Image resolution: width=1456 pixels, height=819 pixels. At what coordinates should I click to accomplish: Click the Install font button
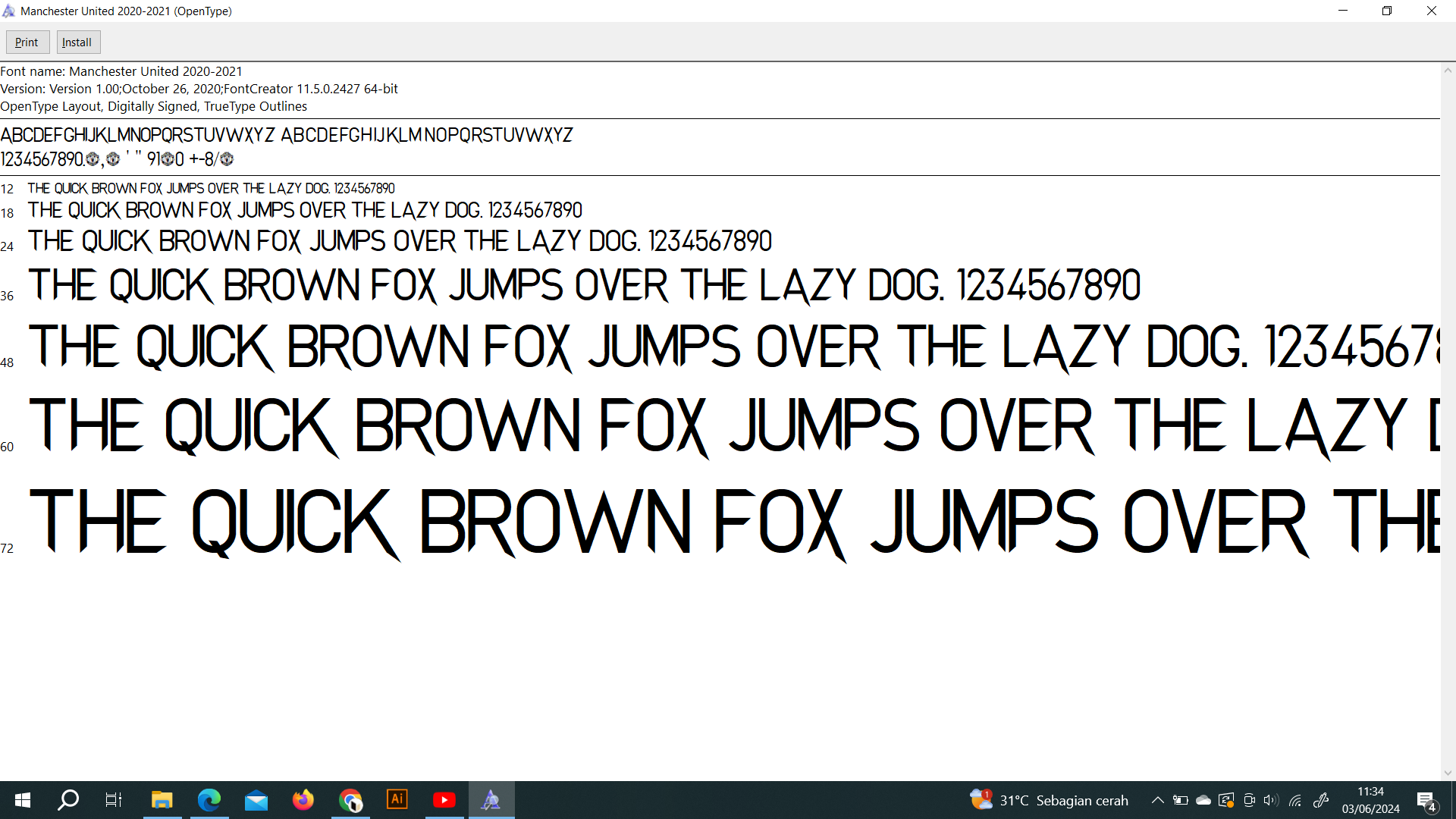click(x=77, y=42)
